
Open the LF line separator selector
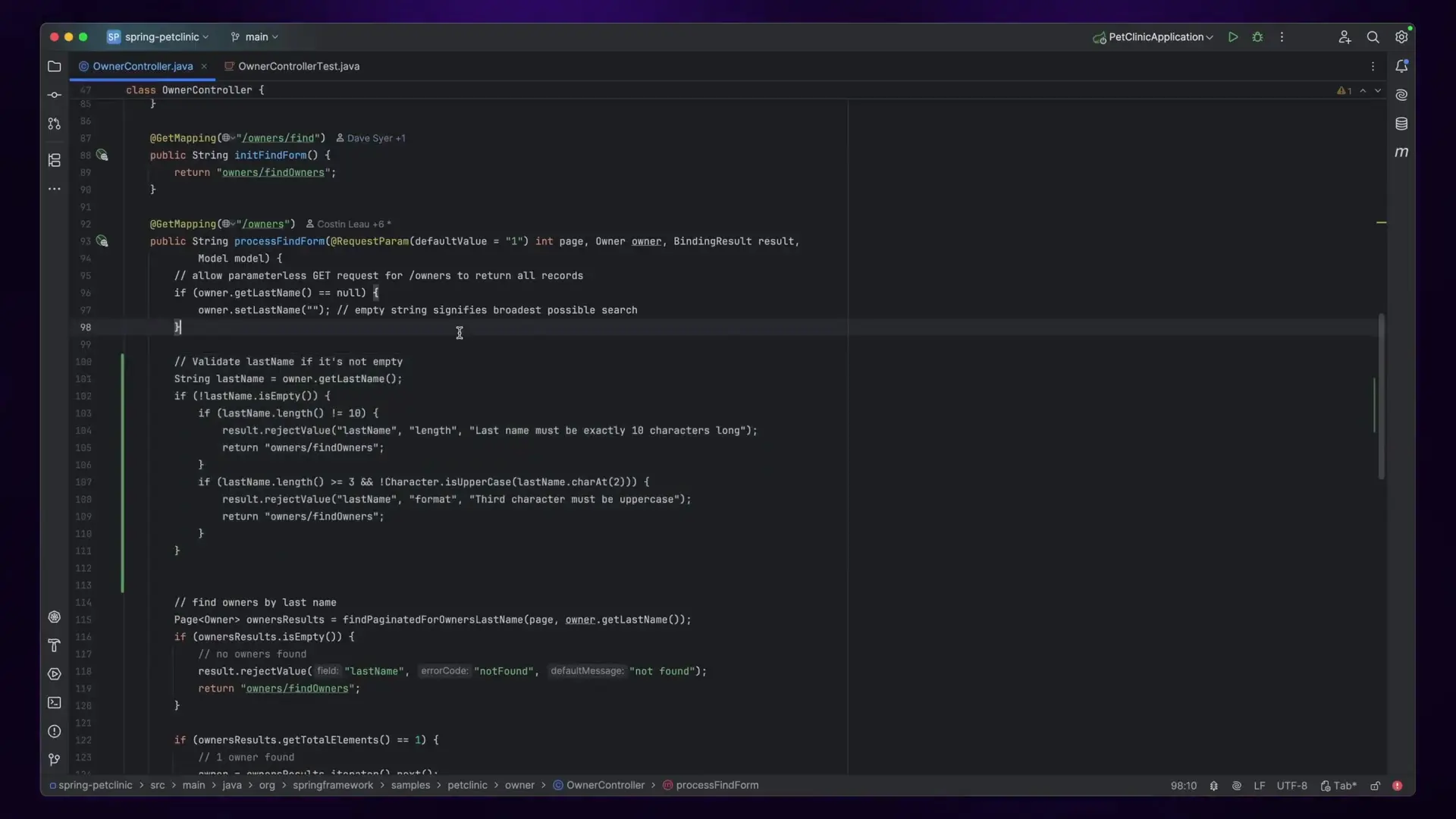click(1259, 786)
